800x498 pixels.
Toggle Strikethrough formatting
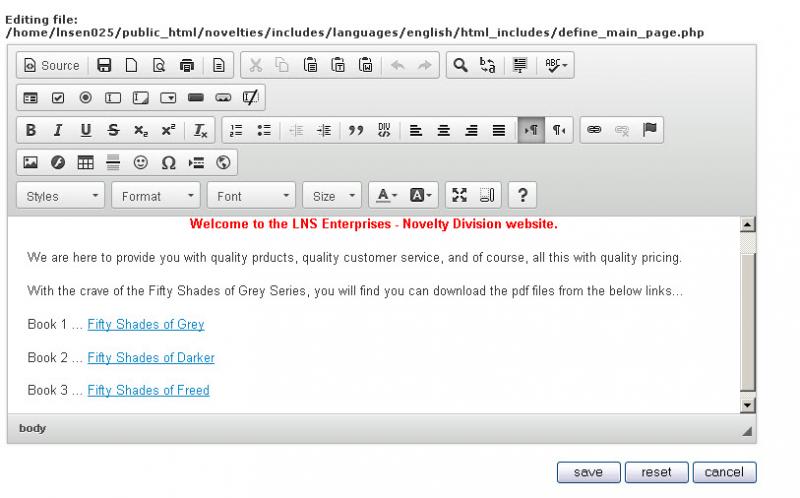click(113, 130)
